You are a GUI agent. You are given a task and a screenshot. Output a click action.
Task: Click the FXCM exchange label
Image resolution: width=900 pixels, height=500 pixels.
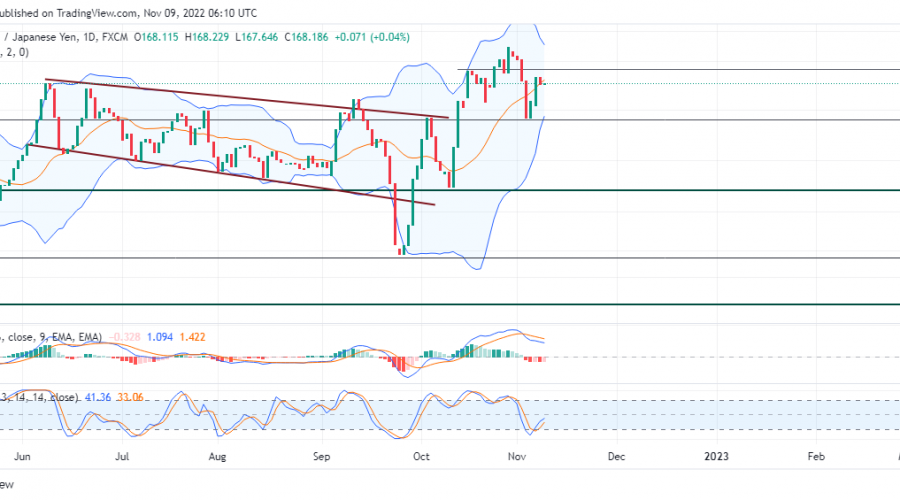tap(115, 37)
